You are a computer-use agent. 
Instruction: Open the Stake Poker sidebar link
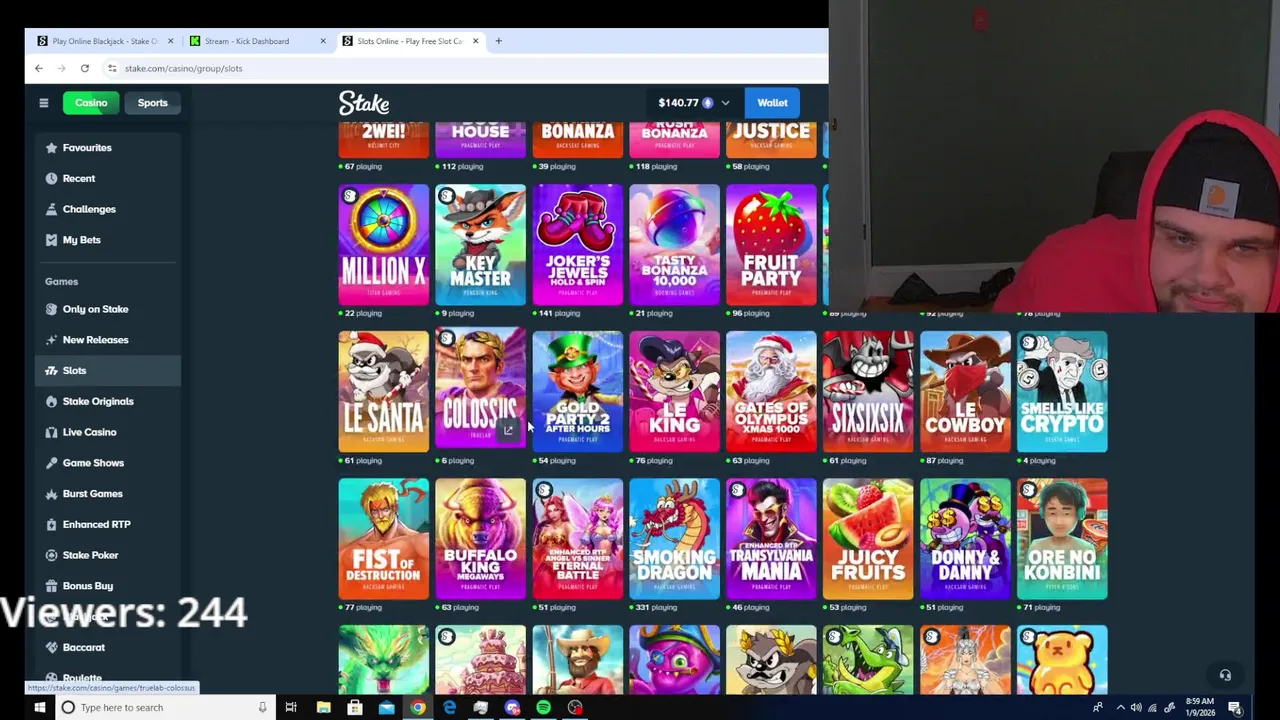(90, 555)
